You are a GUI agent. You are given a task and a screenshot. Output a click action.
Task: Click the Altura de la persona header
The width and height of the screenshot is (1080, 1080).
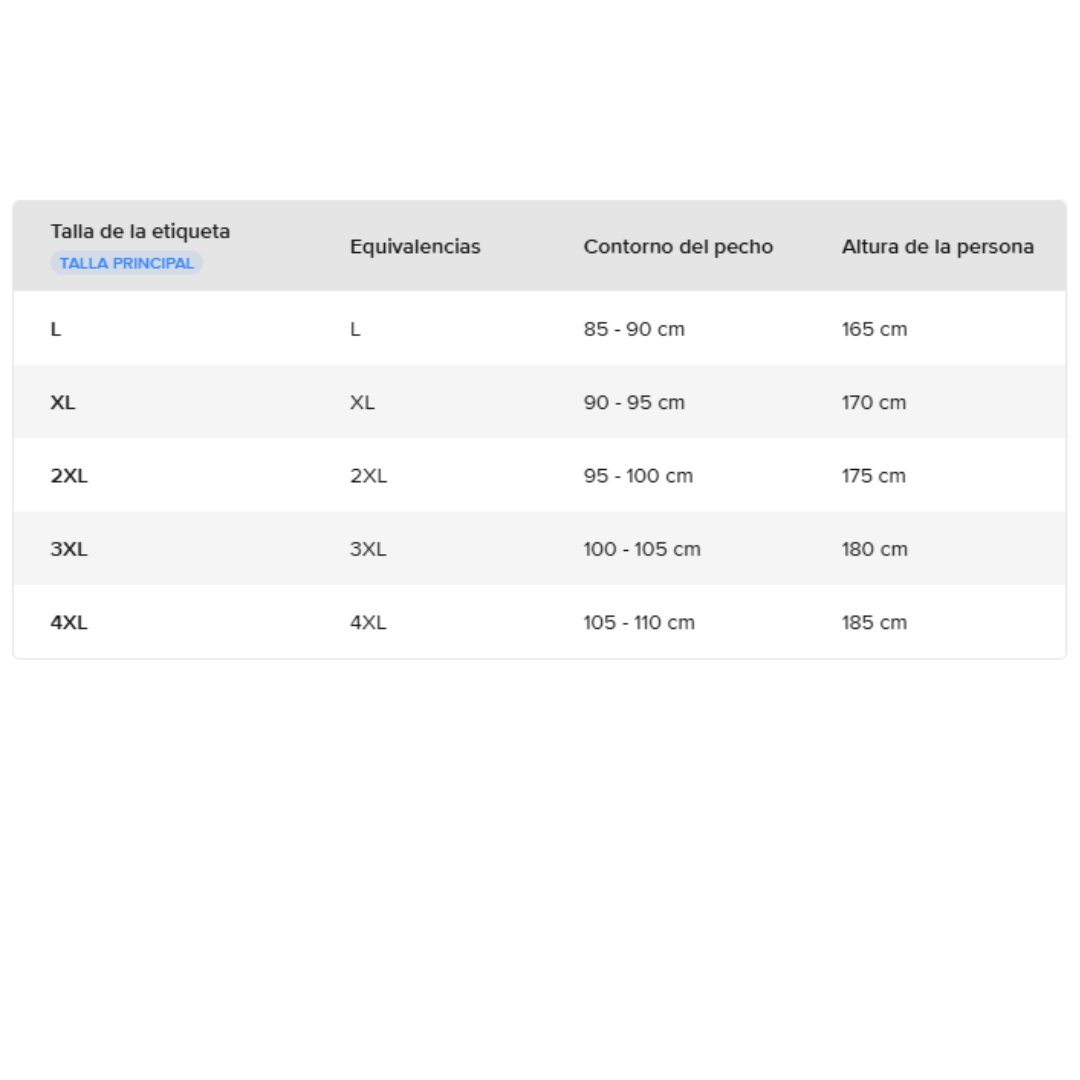[937, 246]
